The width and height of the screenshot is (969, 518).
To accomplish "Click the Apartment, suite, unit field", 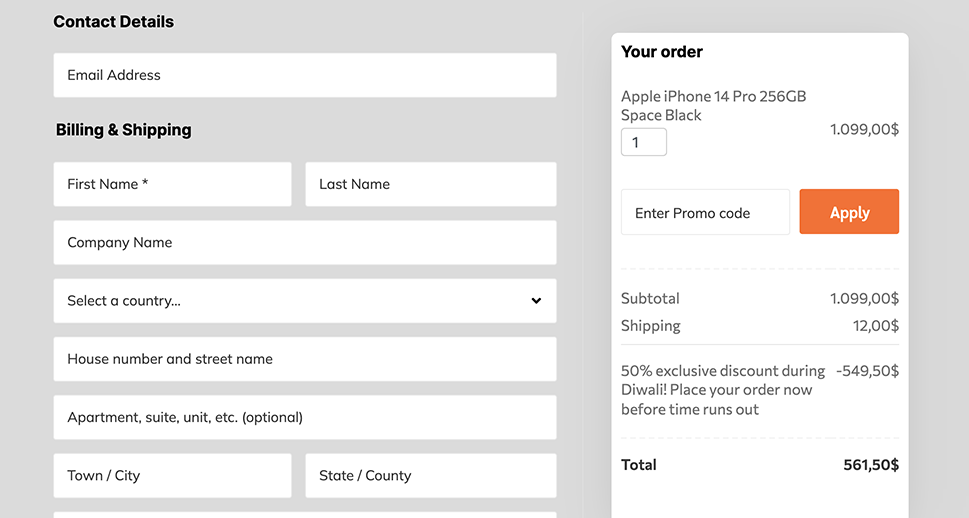I will pos(304,417).
